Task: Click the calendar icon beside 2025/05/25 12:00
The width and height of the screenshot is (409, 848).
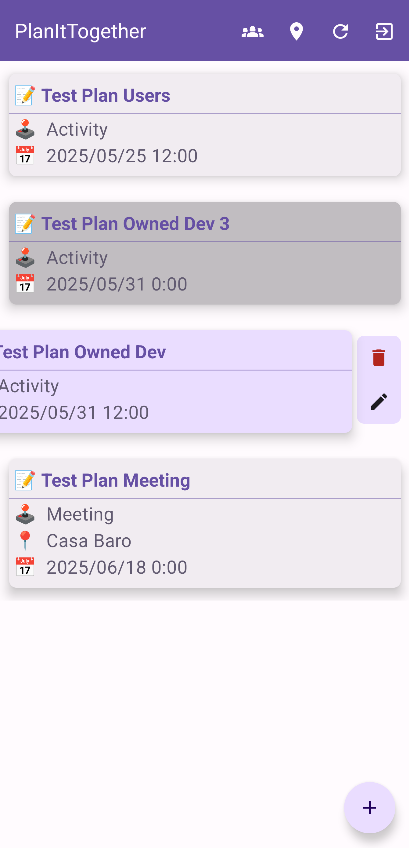Action: (x=25, y=156)
